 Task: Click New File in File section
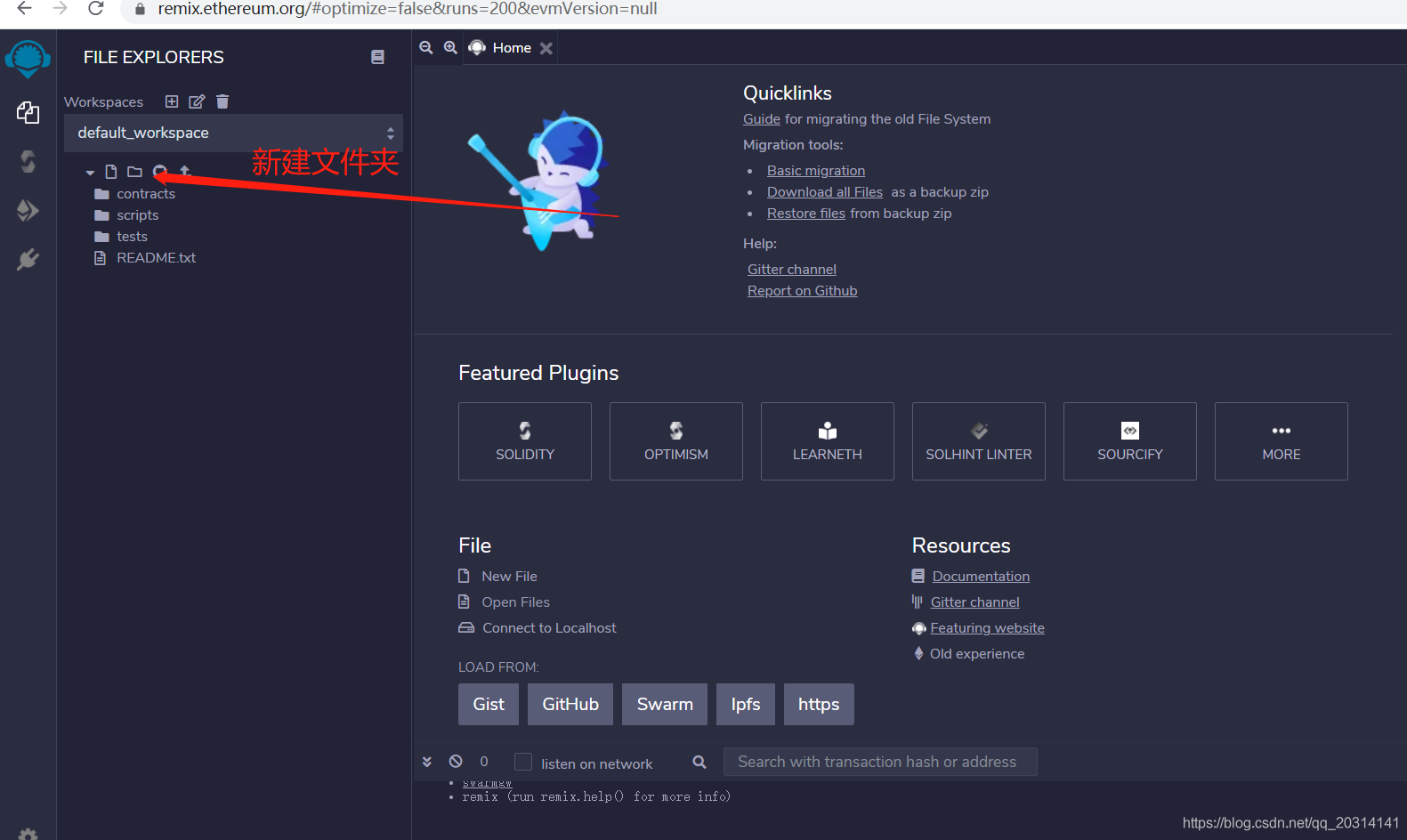click(x=509, y=577)
